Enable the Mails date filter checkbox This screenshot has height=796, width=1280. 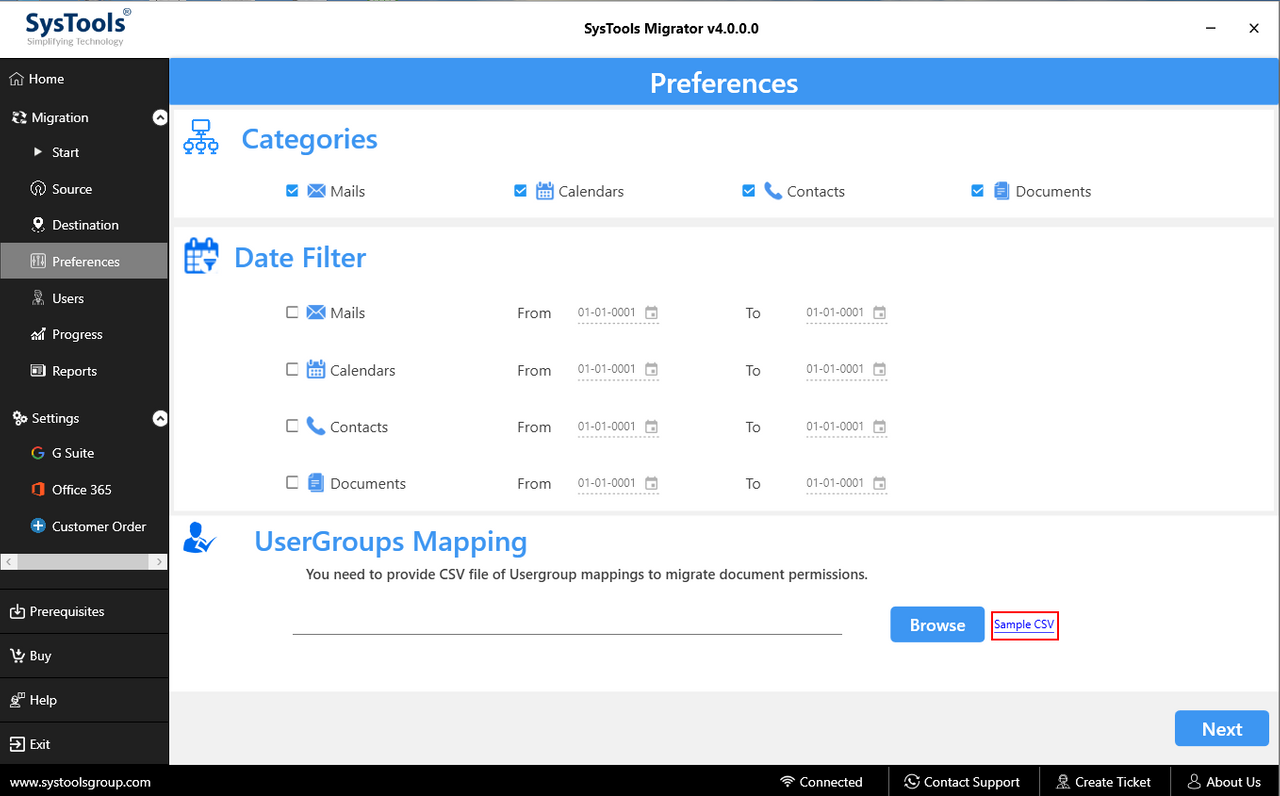[x=292, y=312]
